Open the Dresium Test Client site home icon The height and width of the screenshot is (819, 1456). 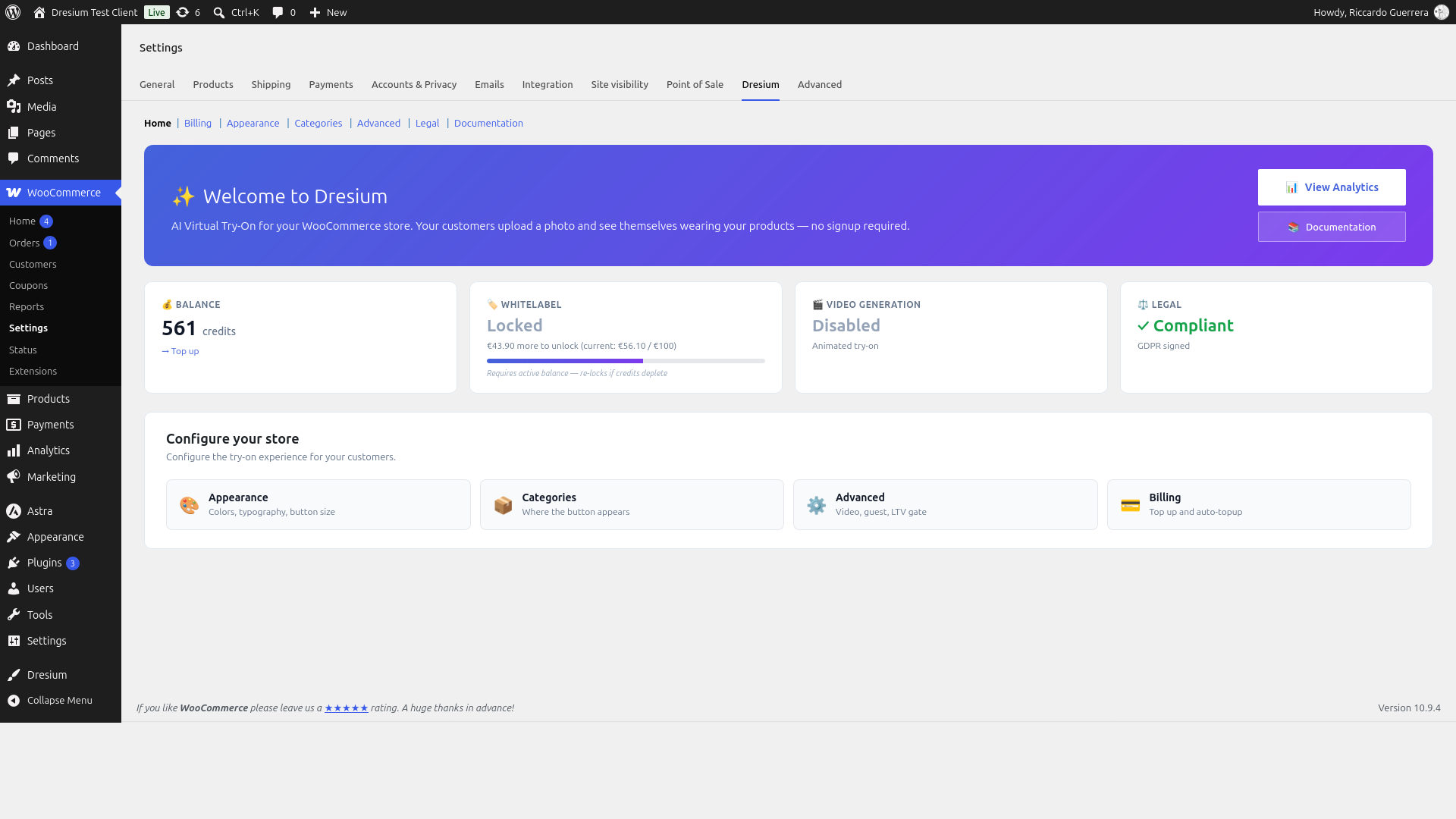pos(39,12)
